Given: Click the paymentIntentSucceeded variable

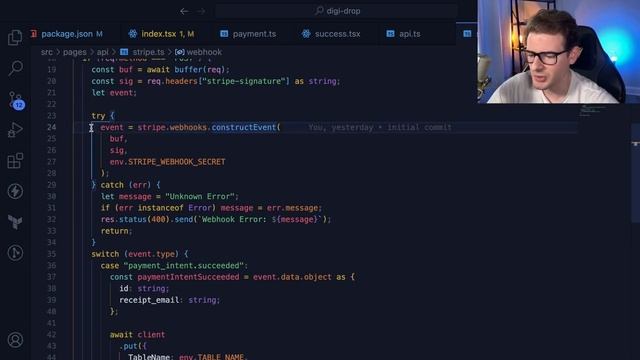Looking at the screenshot, I should 188,277.
